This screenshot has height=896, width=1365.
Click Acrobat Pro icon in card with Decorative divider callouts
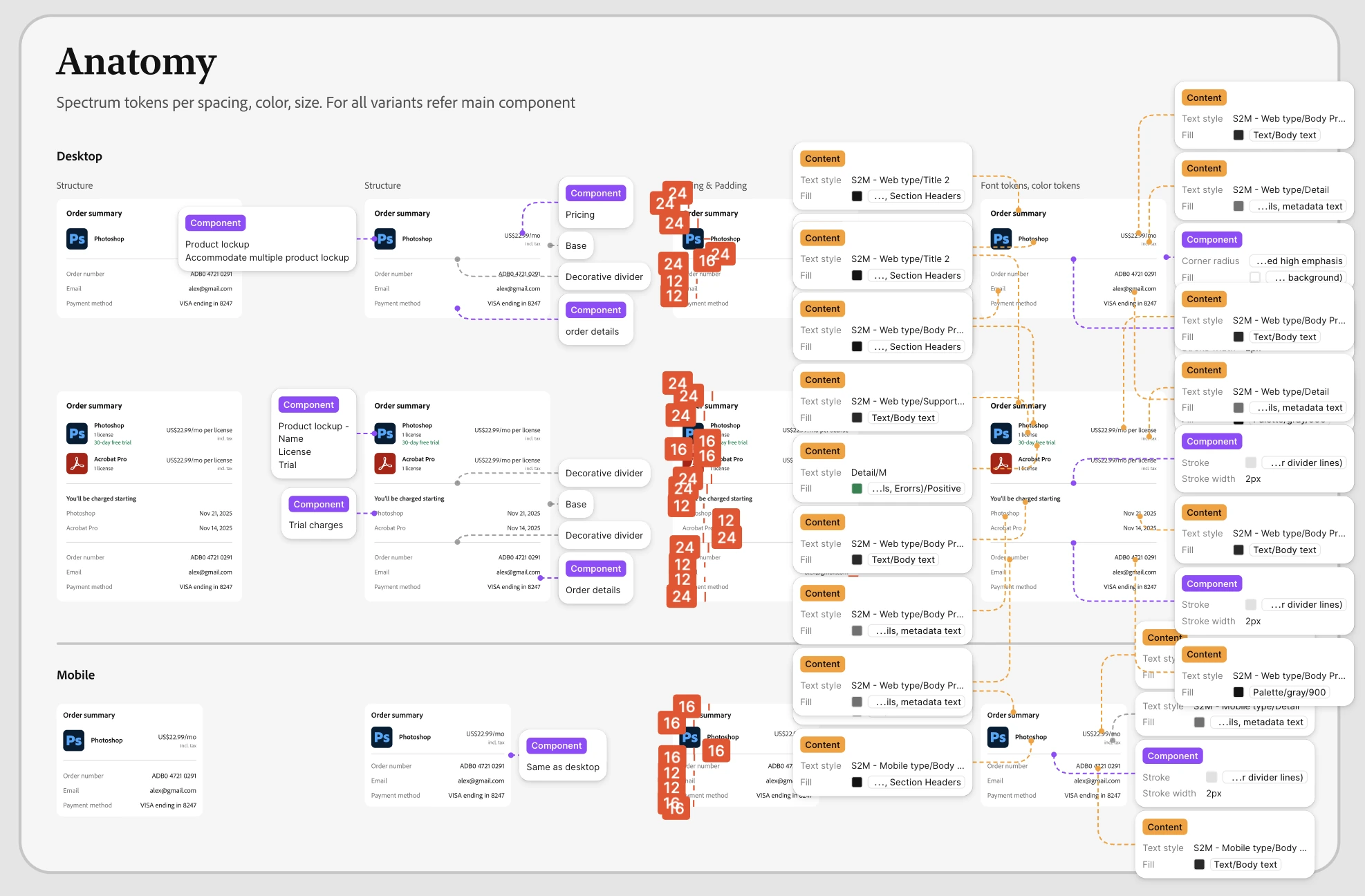384,463
